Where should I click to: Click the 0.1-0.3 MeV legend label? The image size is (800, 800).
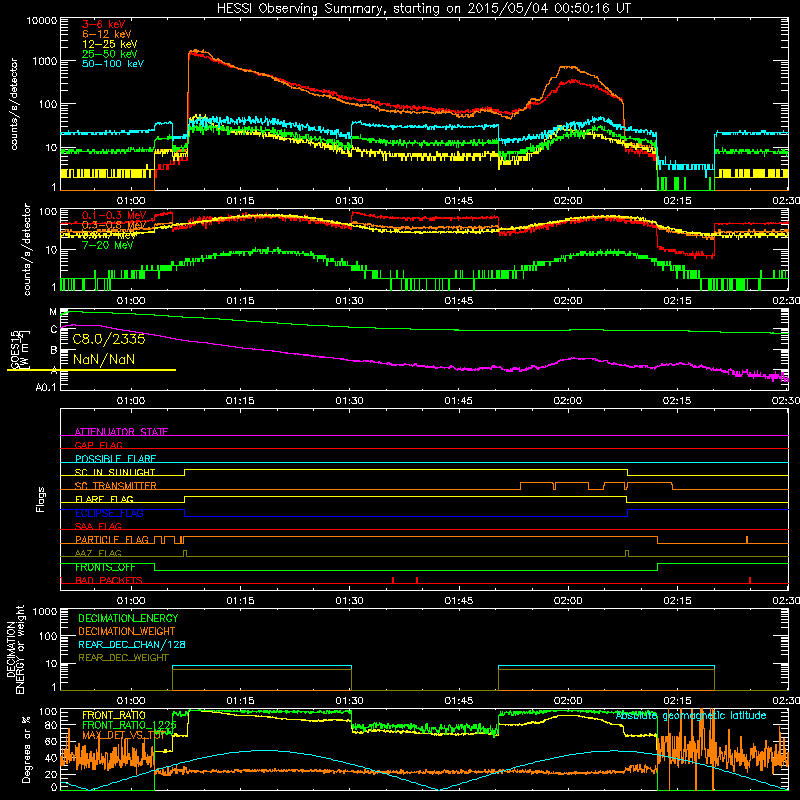point(114,215)
